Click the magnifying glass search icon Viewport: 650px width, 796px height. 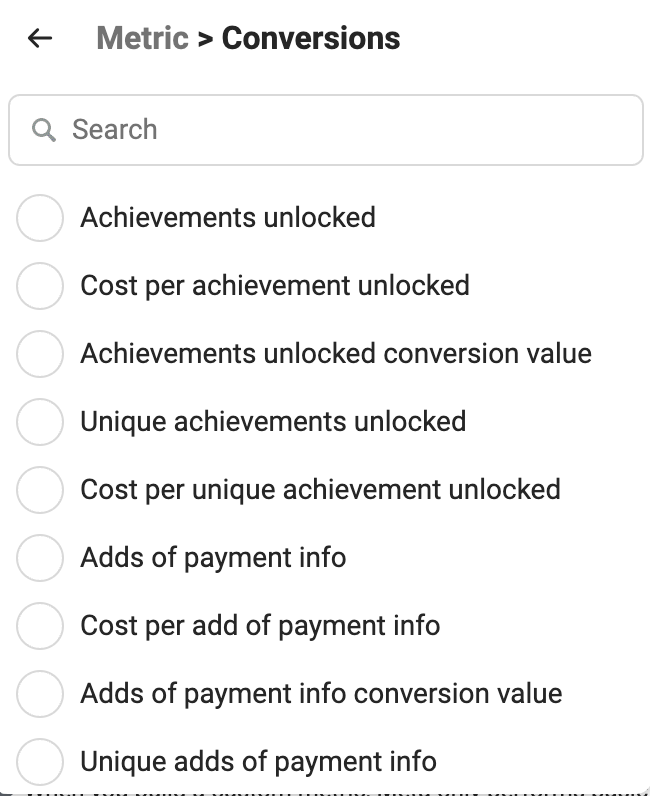point(44,130)
